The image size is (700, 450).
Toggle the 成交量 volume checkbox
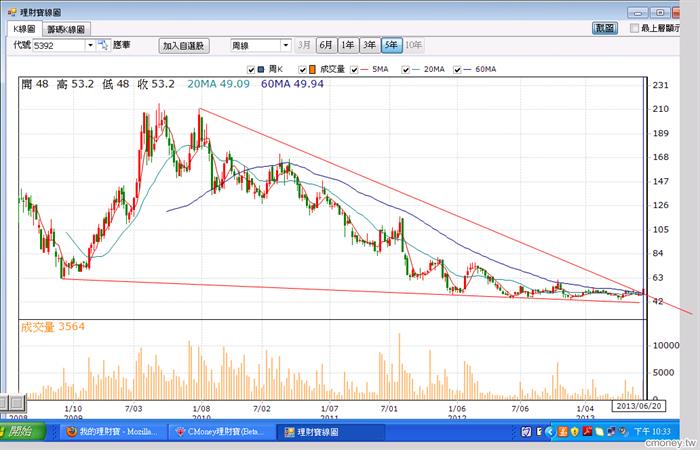pyautogui.click(x=302, y=70)
